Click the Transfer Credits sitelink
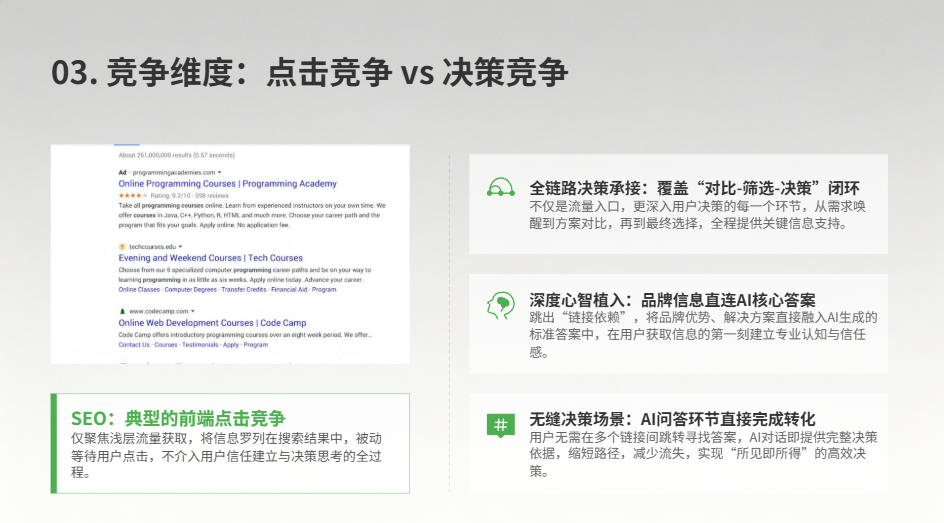This screenshot has width=944, height=523. tap(244, 289)
